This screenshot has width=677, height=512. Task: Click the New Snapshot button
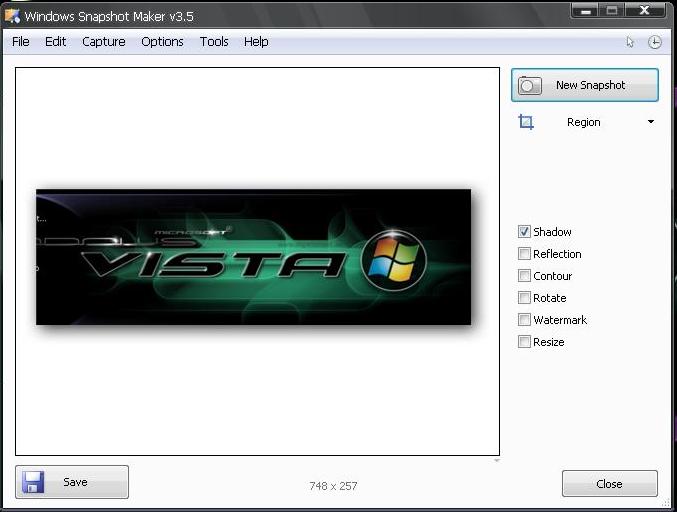point(585,85)
